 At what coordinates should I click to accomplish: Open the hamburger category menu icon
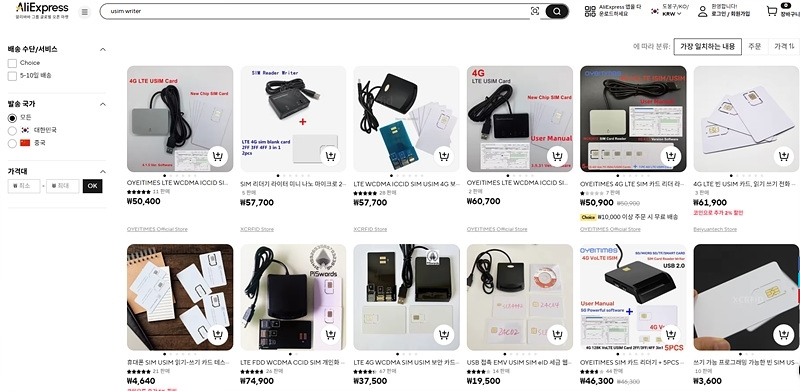pos(85,12)
